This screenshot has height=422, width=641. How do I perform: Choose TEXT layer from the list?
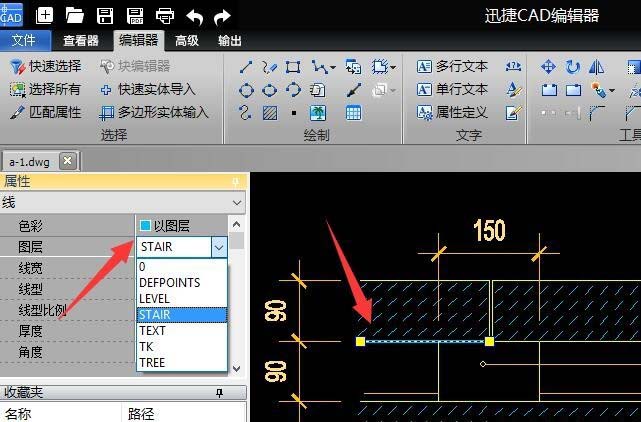pyautogui.click(x=182, y=330)
